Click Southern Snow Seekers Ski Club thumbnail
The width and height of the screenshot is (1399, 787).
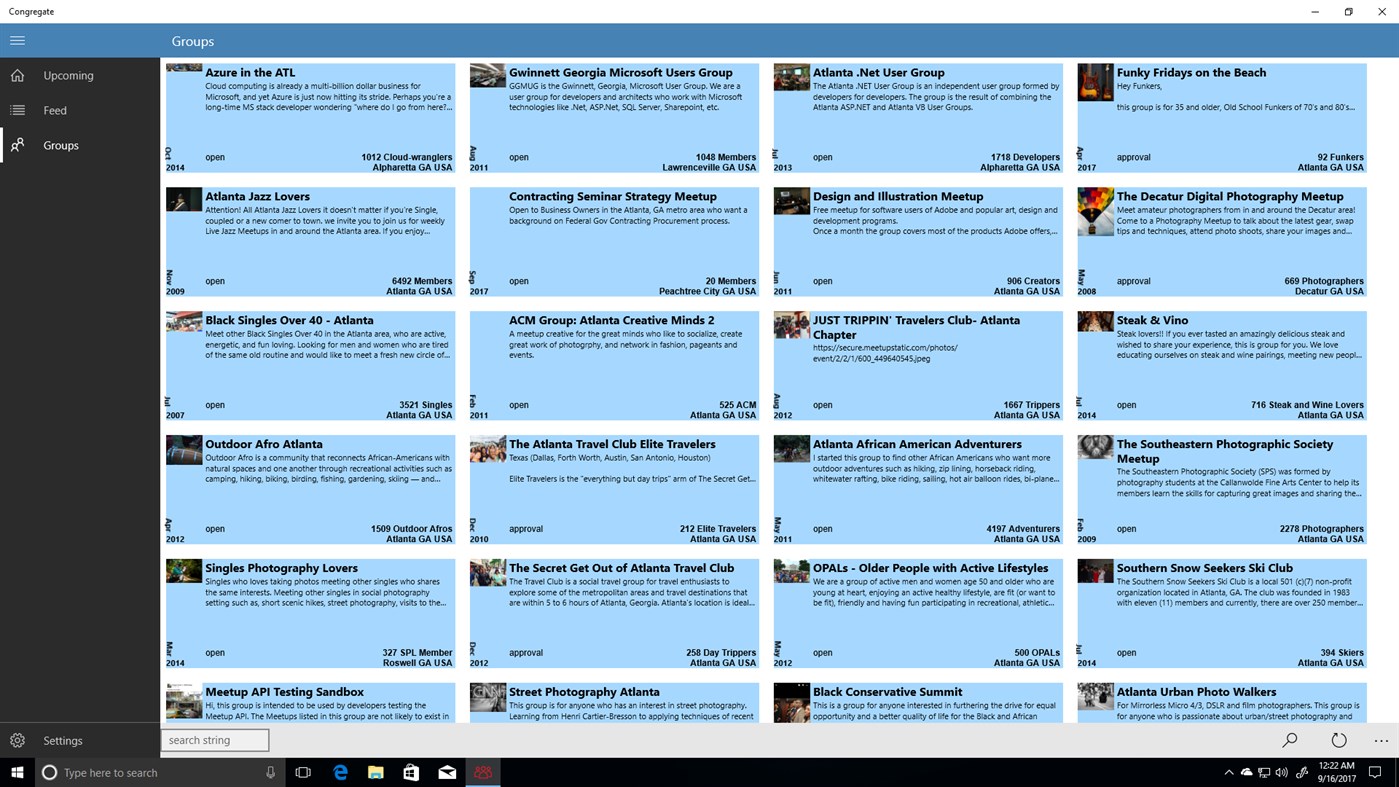[1095, 571]
